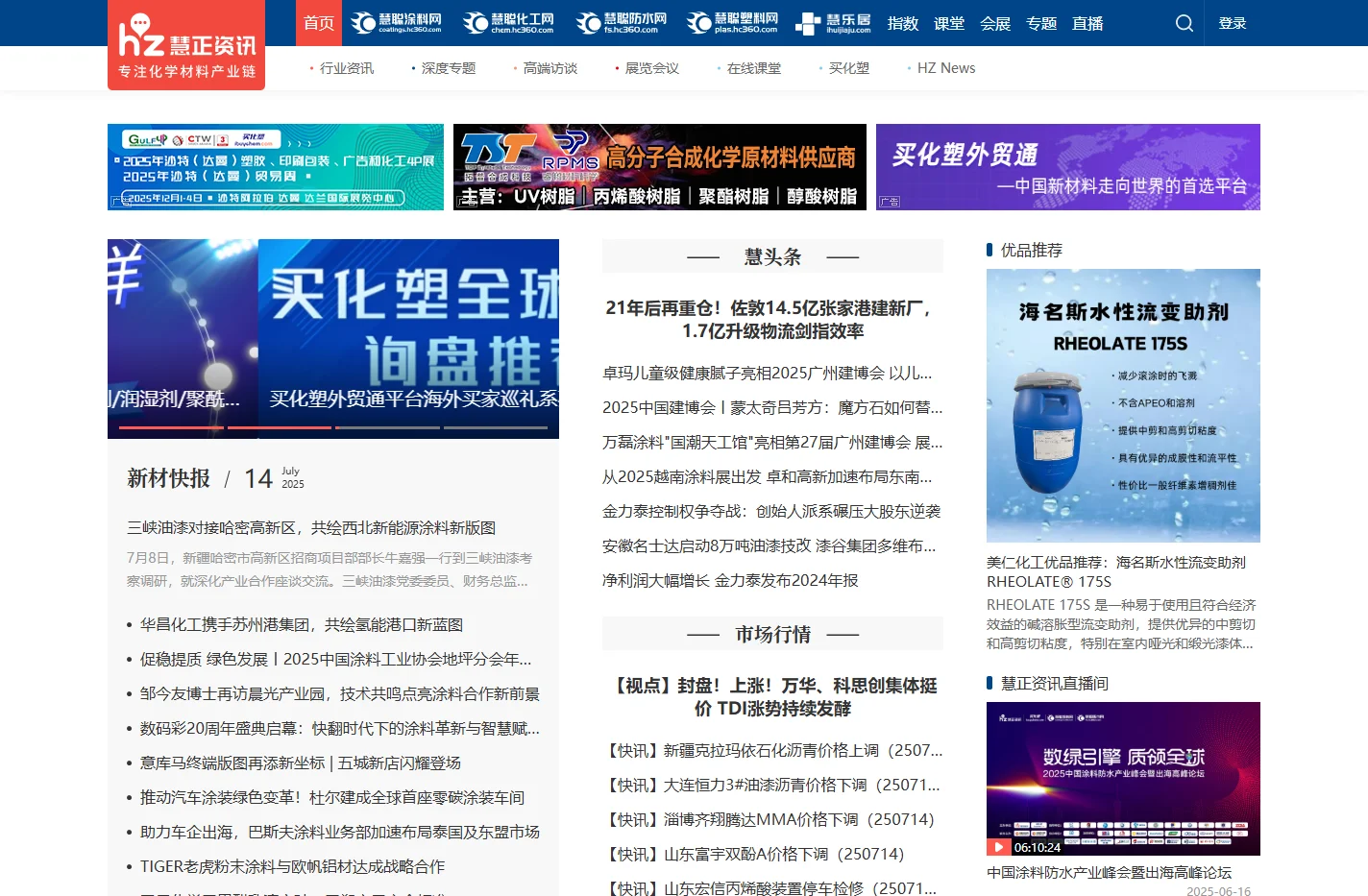Open 助力车企出海 巴斯夫涂料 news item
The width and height of the screenshot is (1368, 896).
point(340,832)
